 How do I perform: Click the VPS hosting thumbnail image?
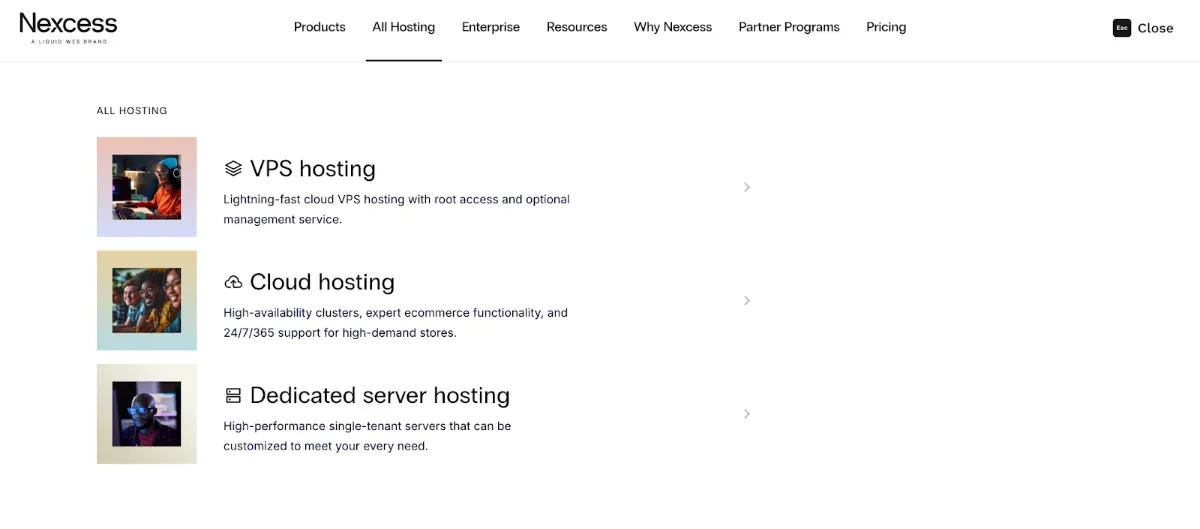[x=147, y=187]
